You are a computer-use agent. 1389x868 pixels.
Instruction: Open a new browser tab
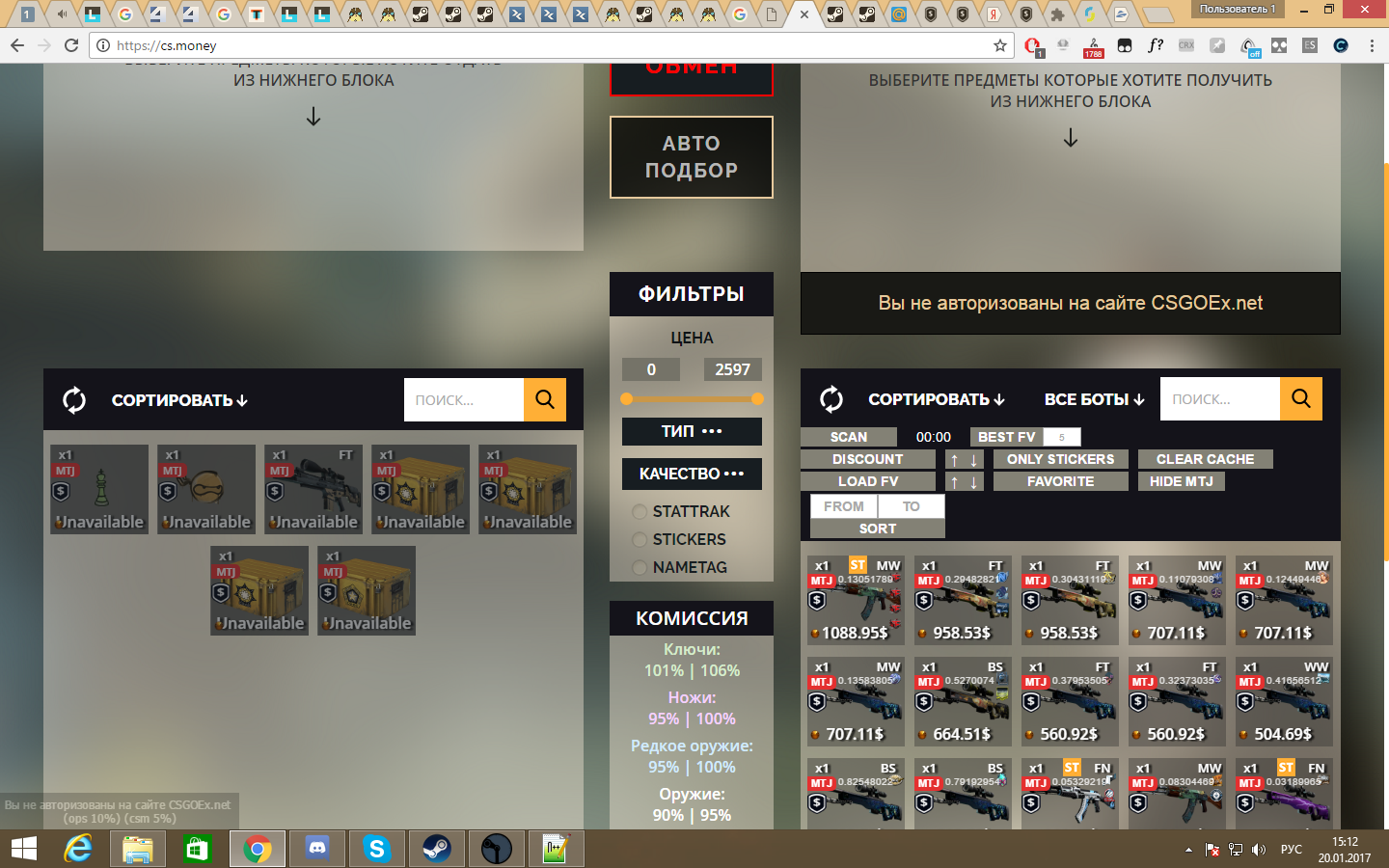tap(1157, 14)
